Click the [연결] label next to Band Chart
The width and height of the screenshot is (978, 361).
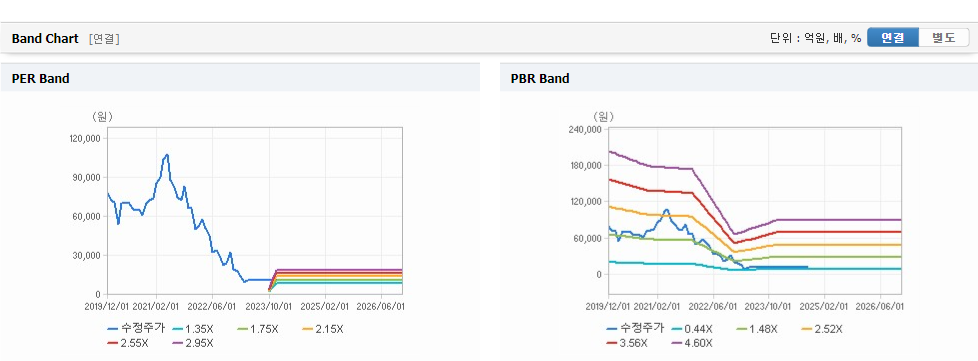click(x=104, y=39)
